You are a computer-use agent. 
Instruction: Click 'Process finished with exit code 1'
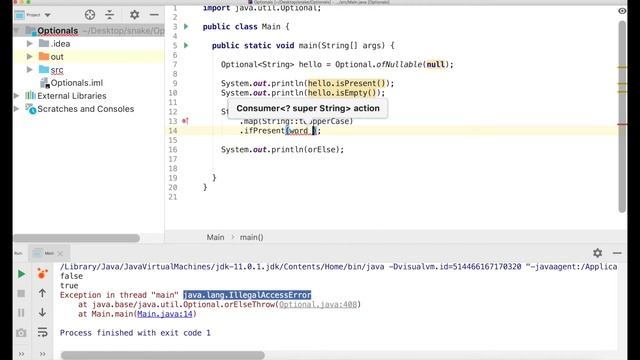coord(135,333)
